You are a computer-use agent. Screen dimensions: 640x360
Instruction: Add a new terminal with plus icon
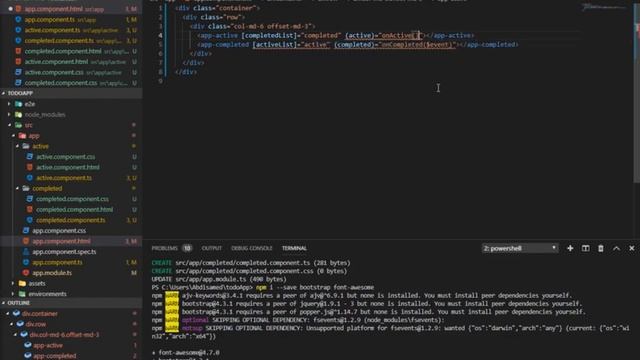point(570,248)
